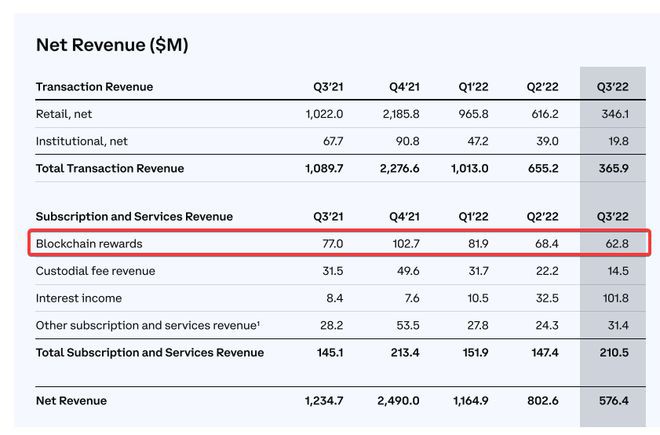Viewport: 660px width, 435px height.
Task: Click the Net Revenue Q4'21 value 2,490.0
Action: coord(398,401)
